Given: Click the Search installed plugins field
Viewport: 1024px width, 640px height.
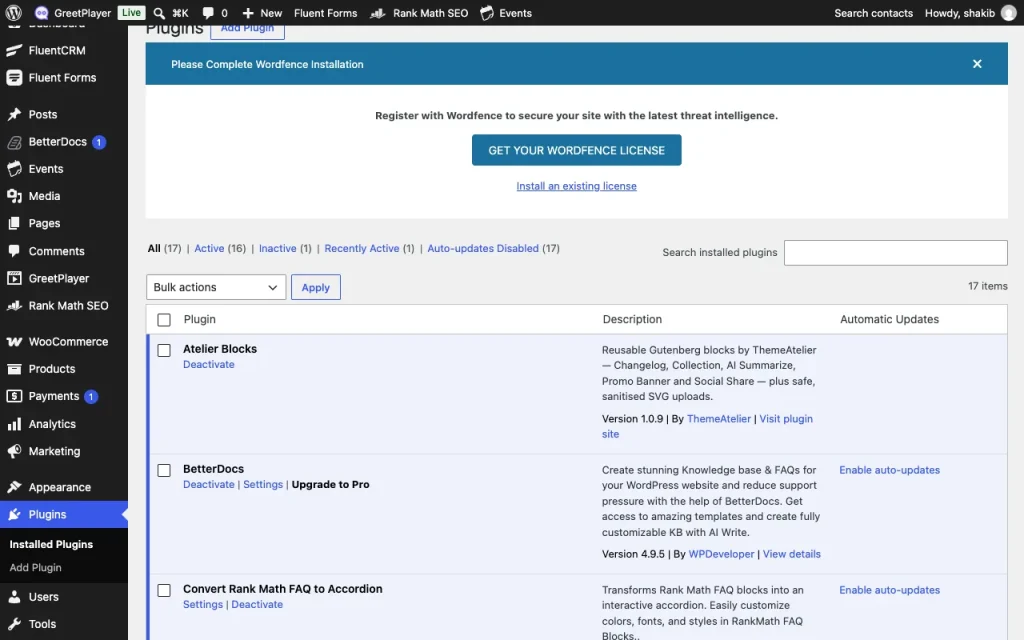Looking at the screenshot, I should (x=895, y=253).
